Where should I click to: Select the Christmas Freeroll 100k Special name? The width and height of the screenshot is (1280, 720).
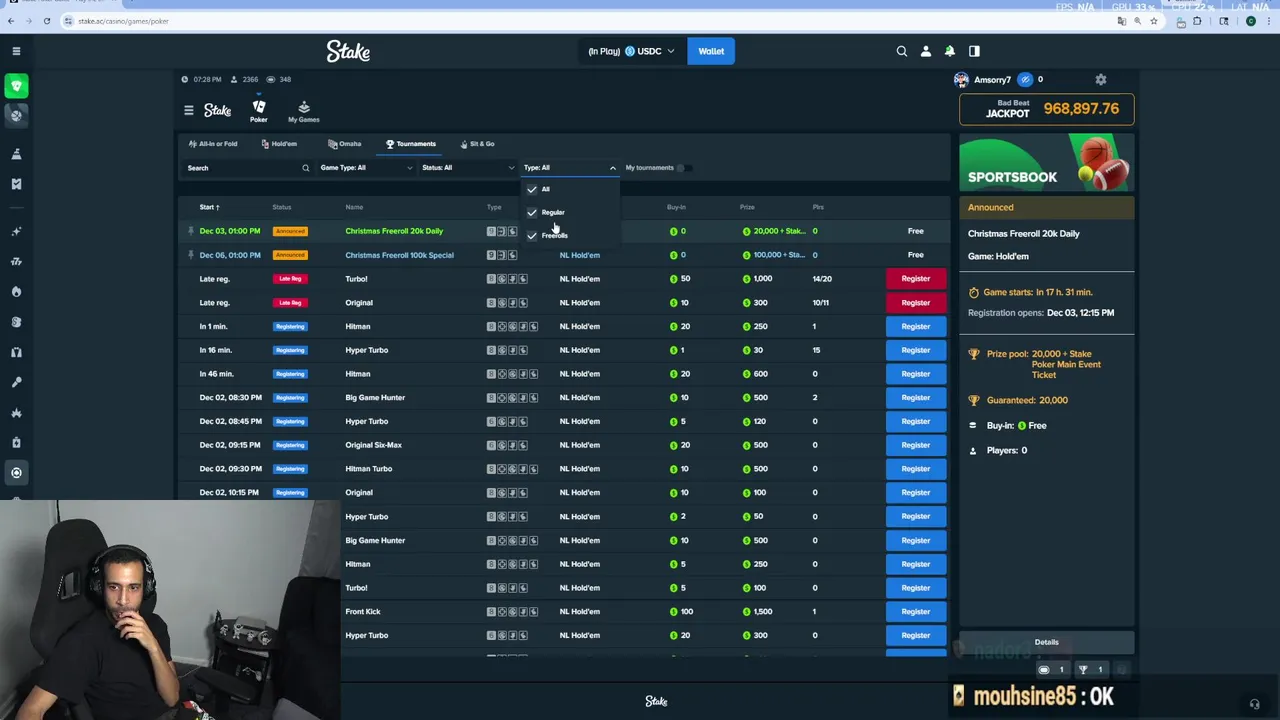coord(399,255)
